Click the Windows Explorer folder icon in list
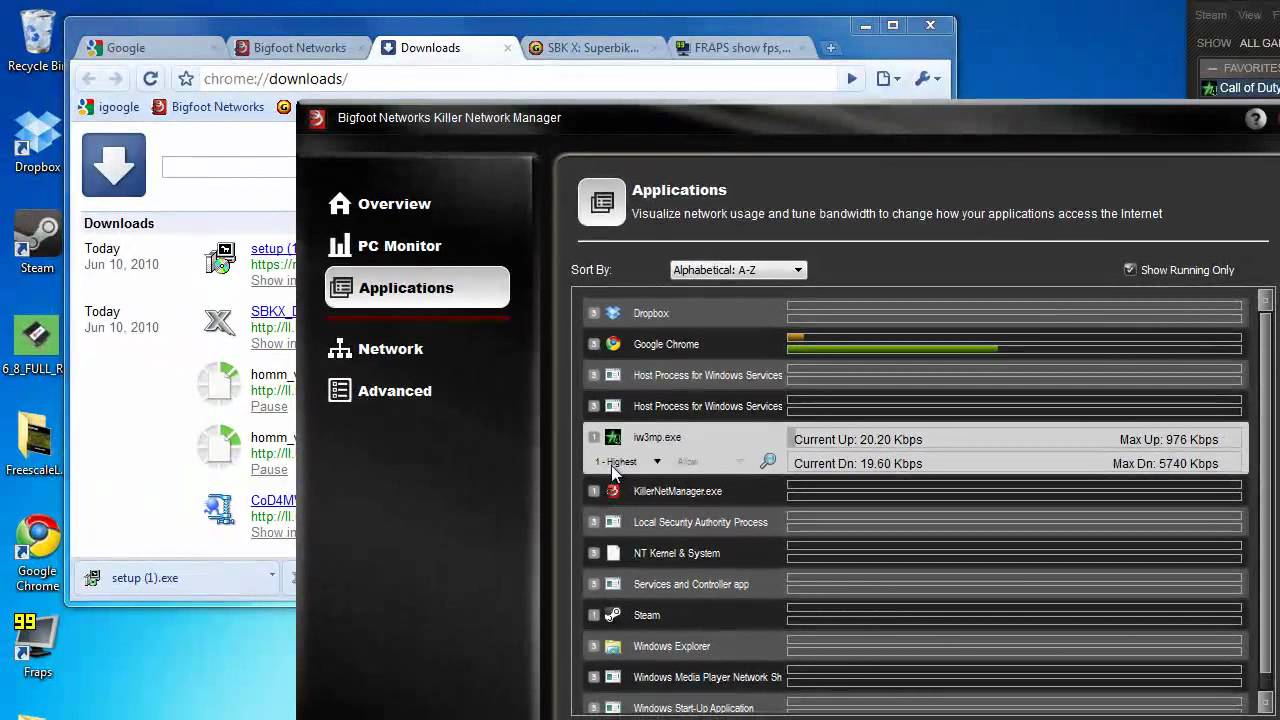Image resolution: width=1280 pixels, height=720 pixels. (613, 646)
